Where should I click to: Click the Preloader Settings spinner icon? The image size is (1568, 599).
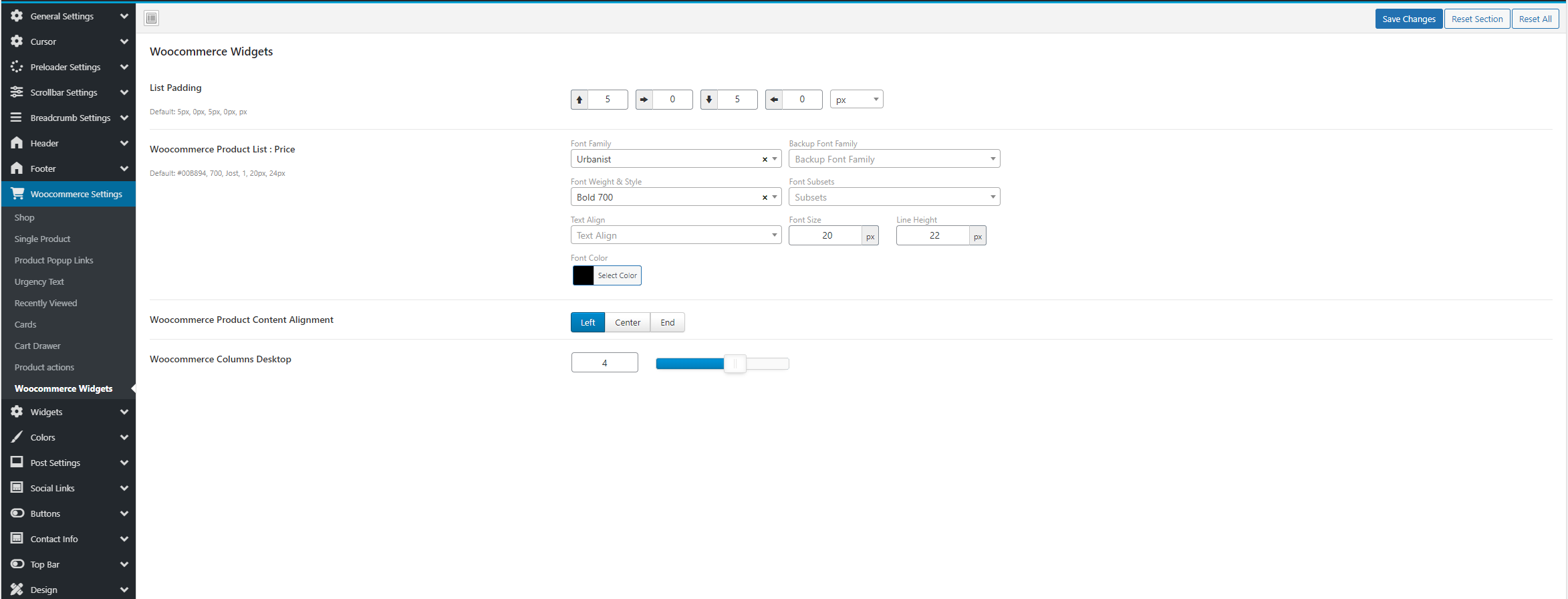coord(17,67)
